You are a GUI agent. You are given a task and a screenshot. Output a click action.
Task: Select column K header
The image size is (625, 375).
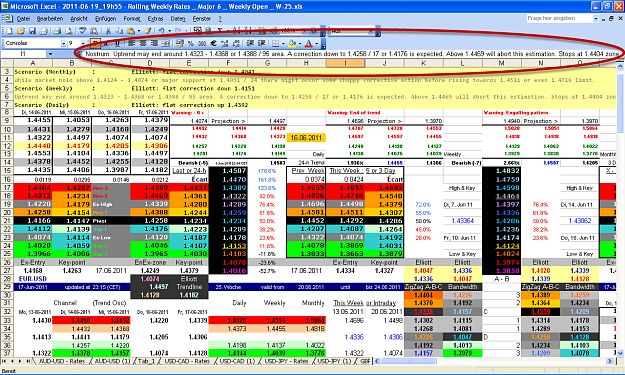[x=423, y=63]
